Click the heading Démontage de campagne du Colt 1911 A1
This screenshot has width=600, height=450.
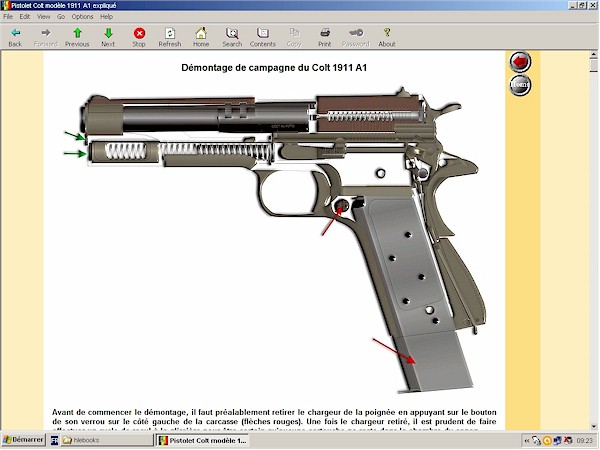point(274,68)
